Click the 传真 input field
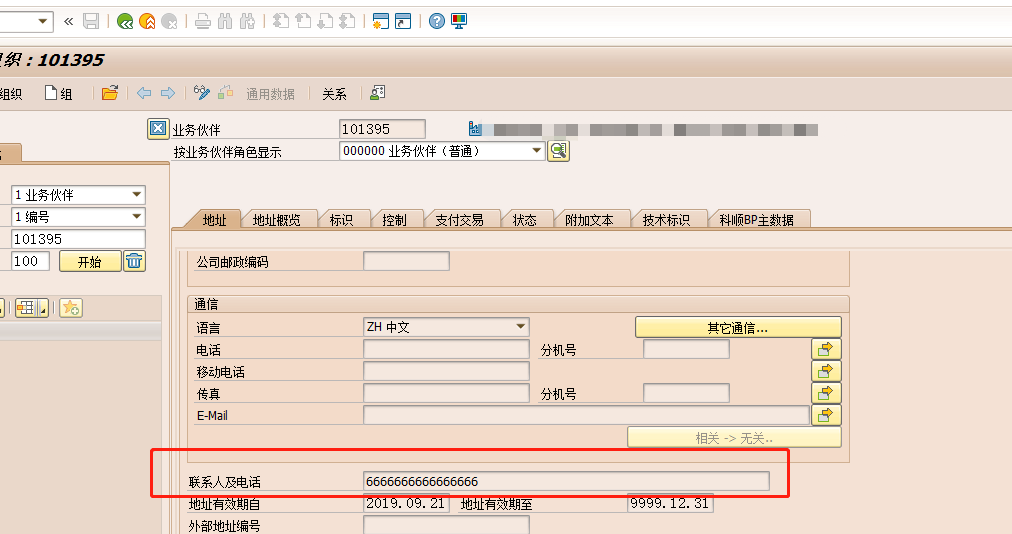This screenshot has height=534, width=1012. (x=447, y=393)
